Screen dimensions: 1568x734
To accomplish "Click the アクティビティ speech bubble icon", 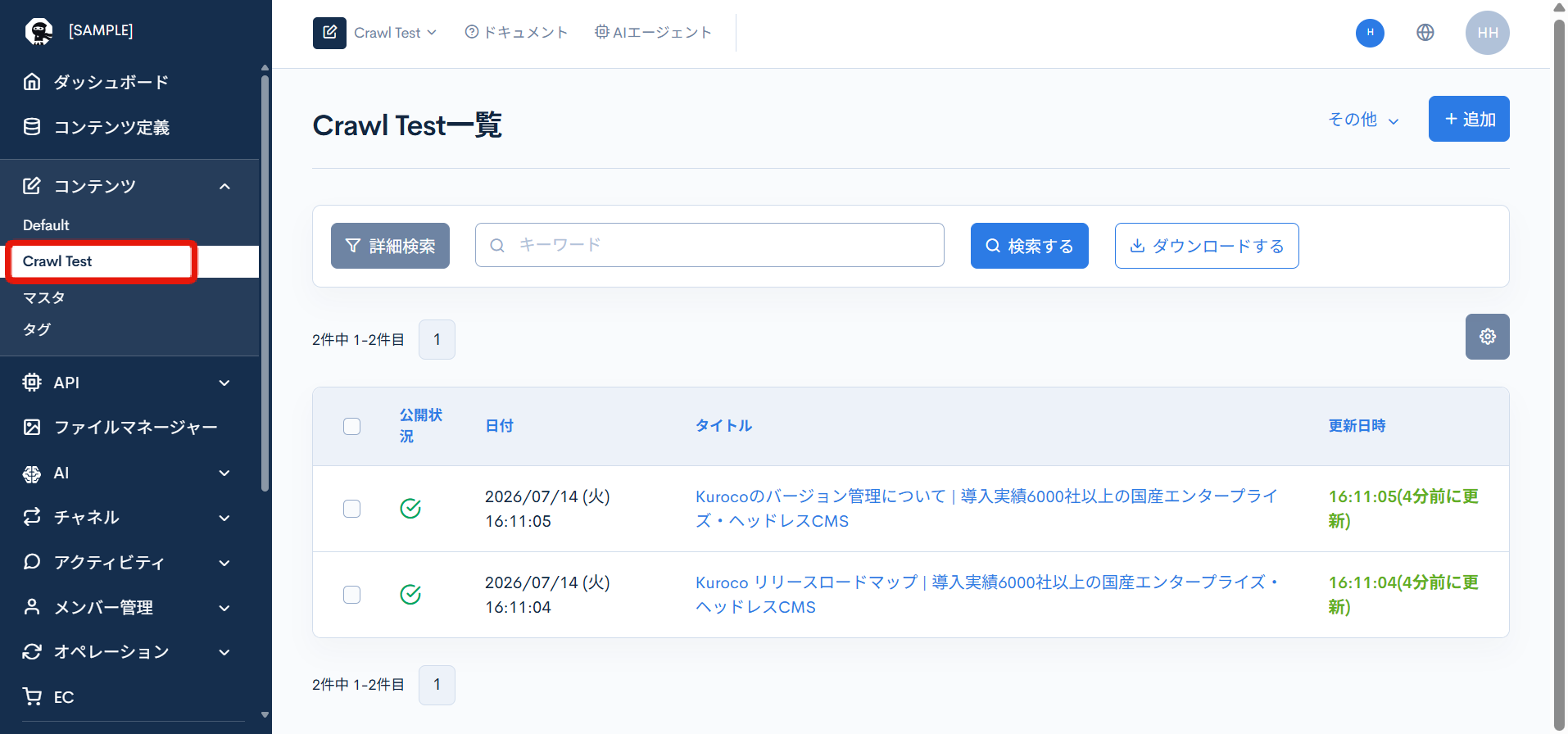I will (x=32, y=562).
